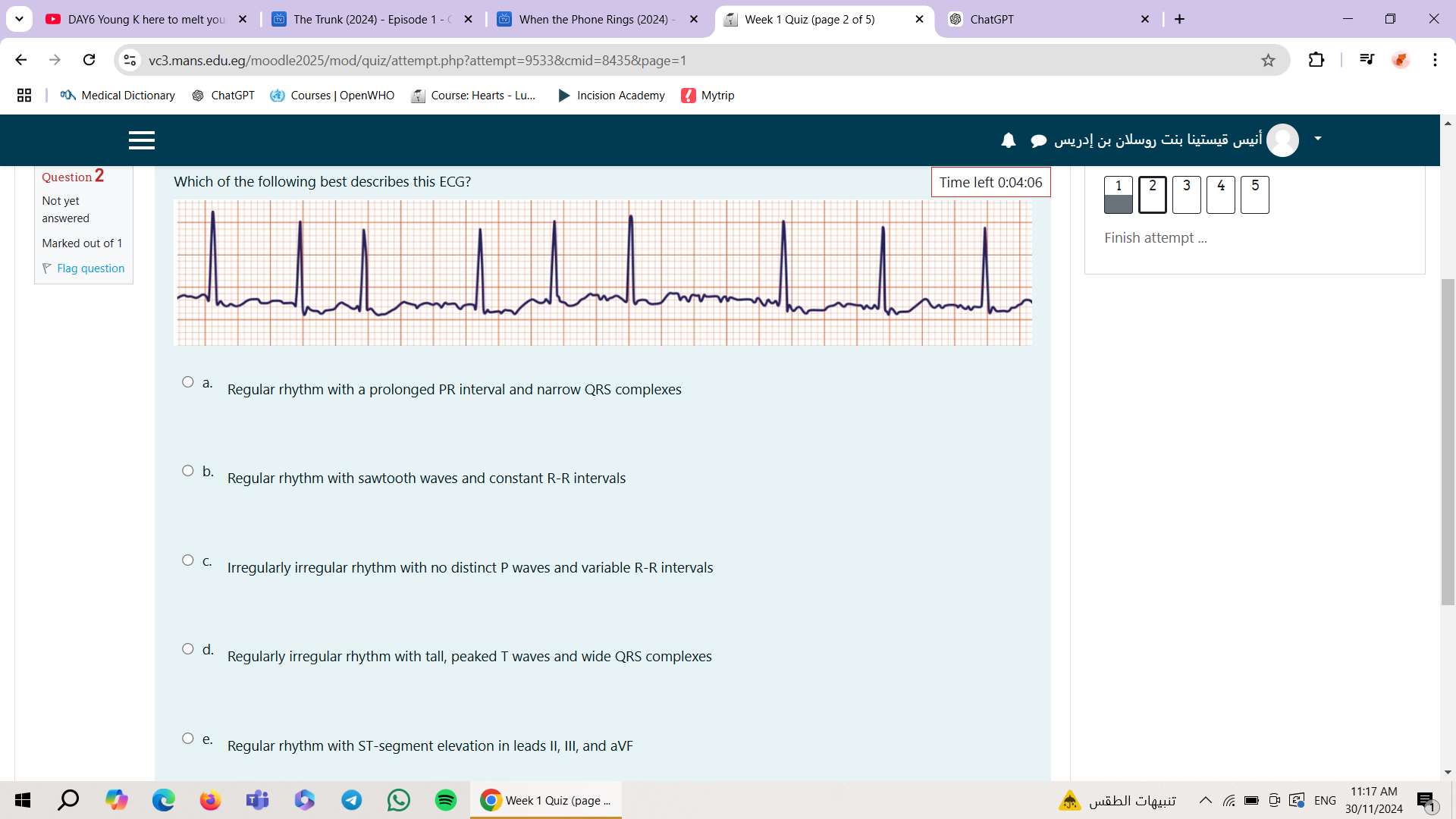This screenshot has width=1456, height=819.
Task: Open Windows taskbar search
Action: pos(68,800)
